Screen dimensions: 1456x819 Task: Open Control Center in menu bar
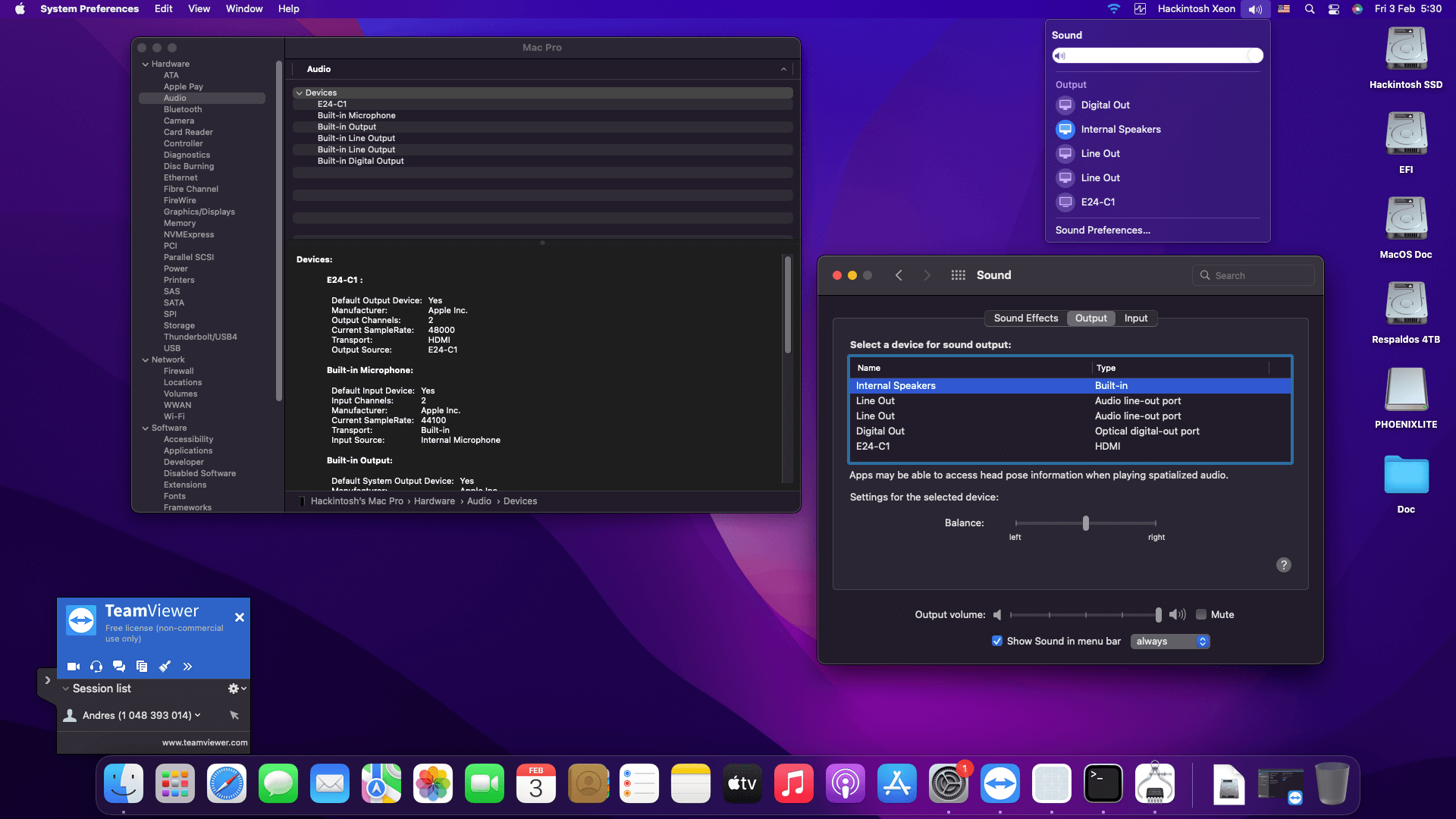tap(1334, 9)
